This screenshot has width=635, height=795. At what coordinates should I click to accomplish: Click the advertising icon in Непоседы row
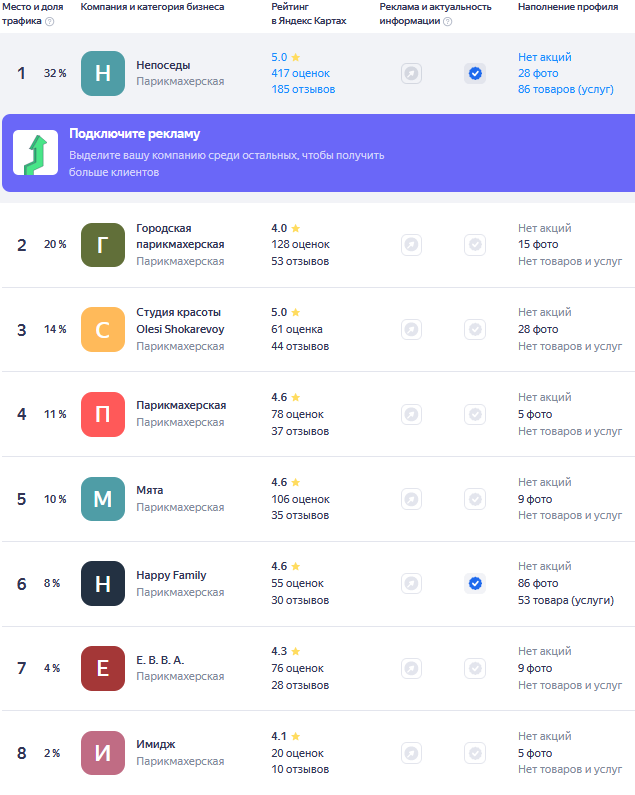pyautogui.click(x=411, y=74)
